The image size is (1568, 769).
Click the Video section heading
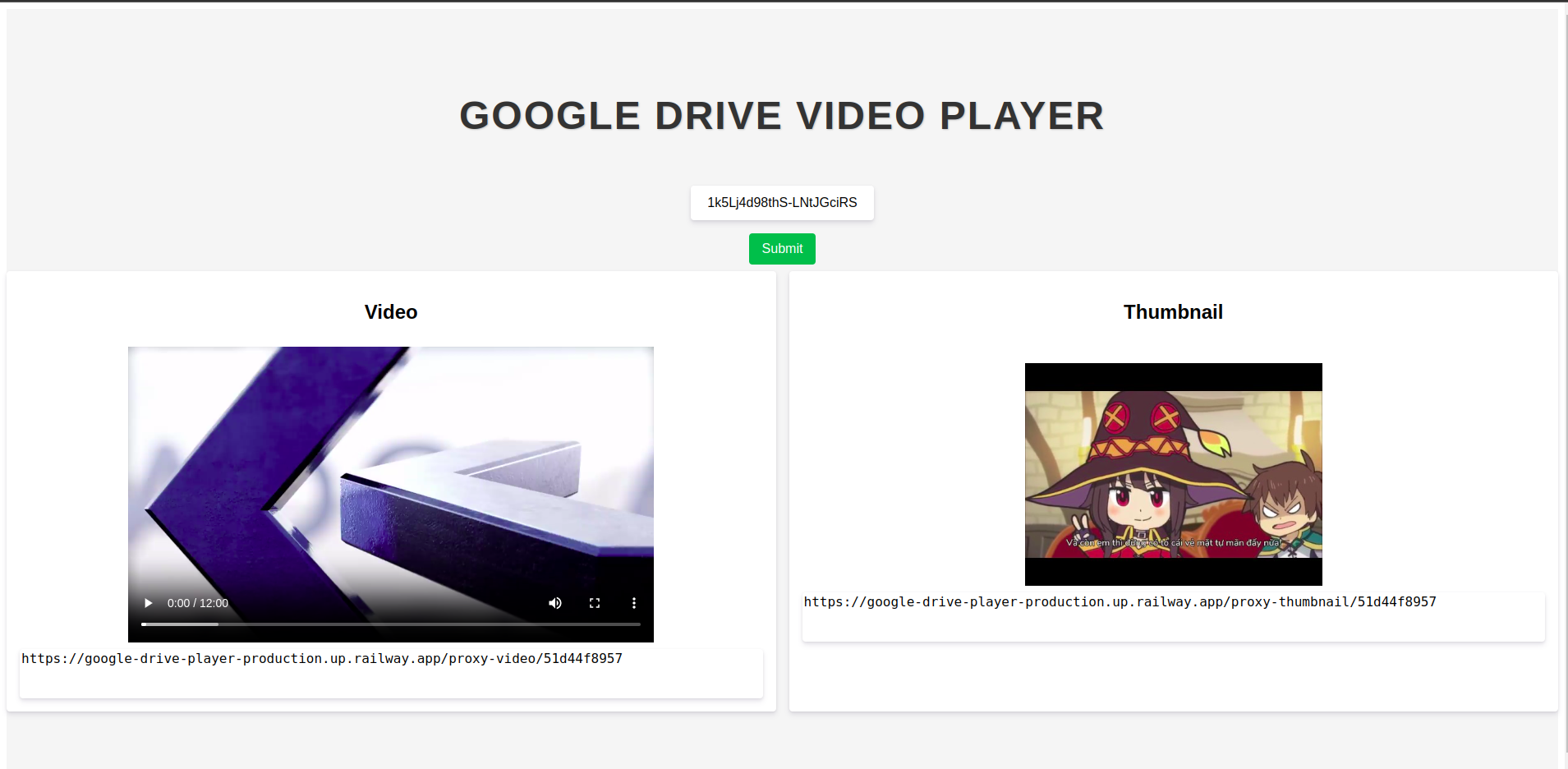click(x=390, y=312)
